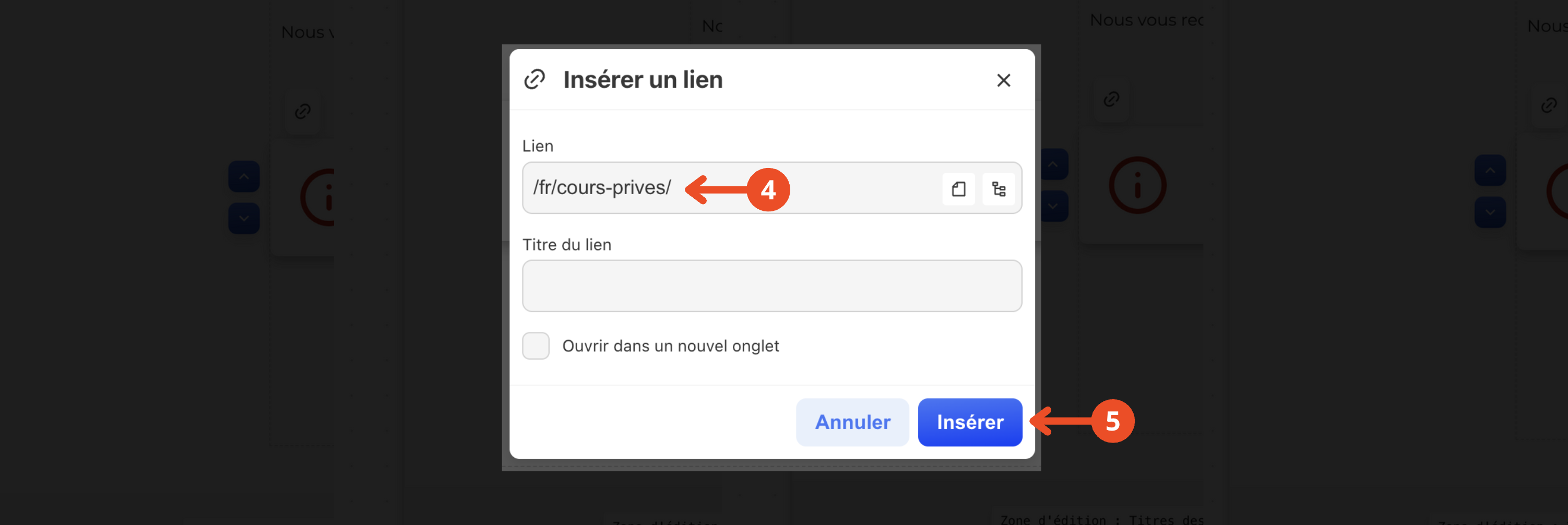Click the page picker icon in Lien field
Screen dimensions: 1568x525
[x=958, y=189]
